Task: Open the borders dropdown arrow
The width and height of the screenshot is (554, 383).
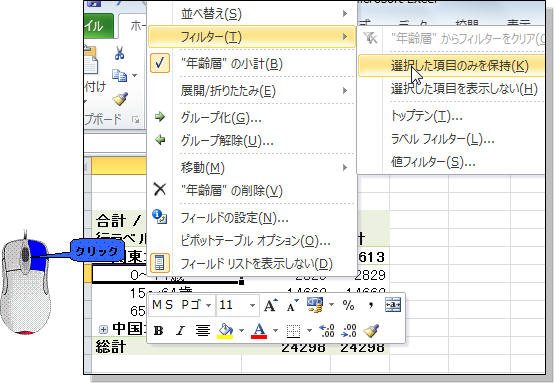Action: [309, 331]
